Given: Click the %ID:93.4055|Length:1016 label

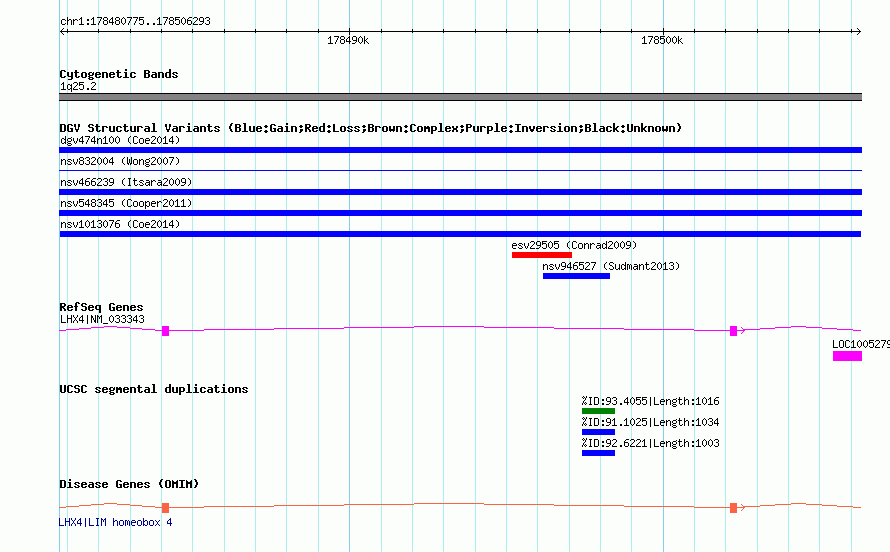Looking at the screenshot, I should (650, 401).
